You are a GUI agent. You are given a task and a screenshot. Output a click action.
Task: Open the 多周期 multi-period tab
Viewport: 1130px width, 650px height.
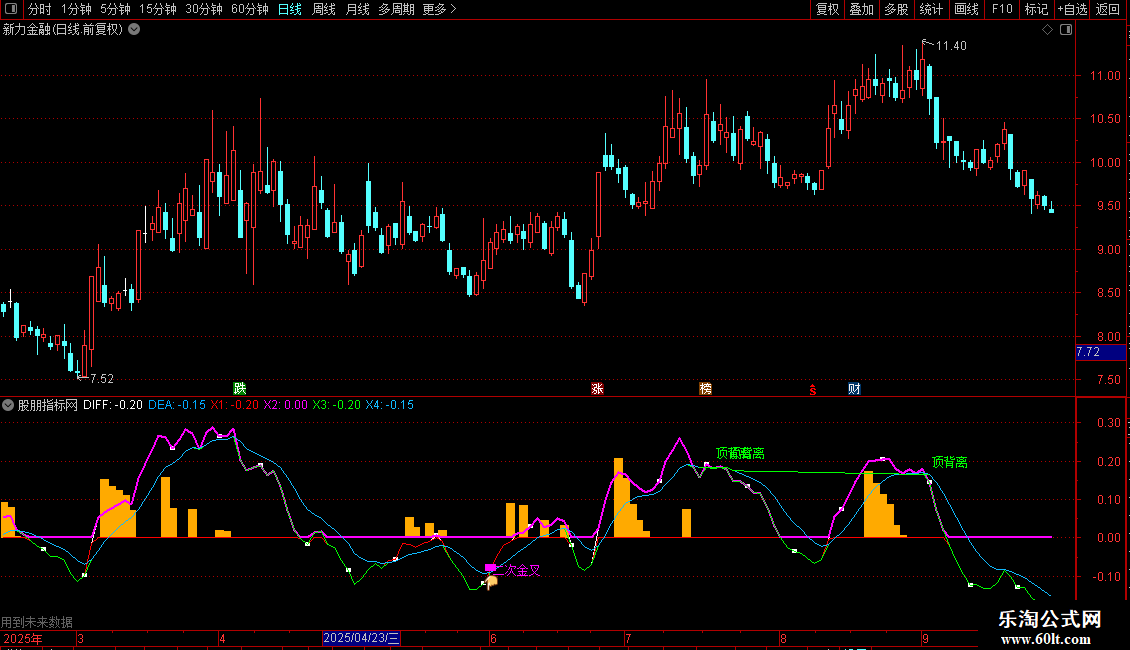coord(396,9)
